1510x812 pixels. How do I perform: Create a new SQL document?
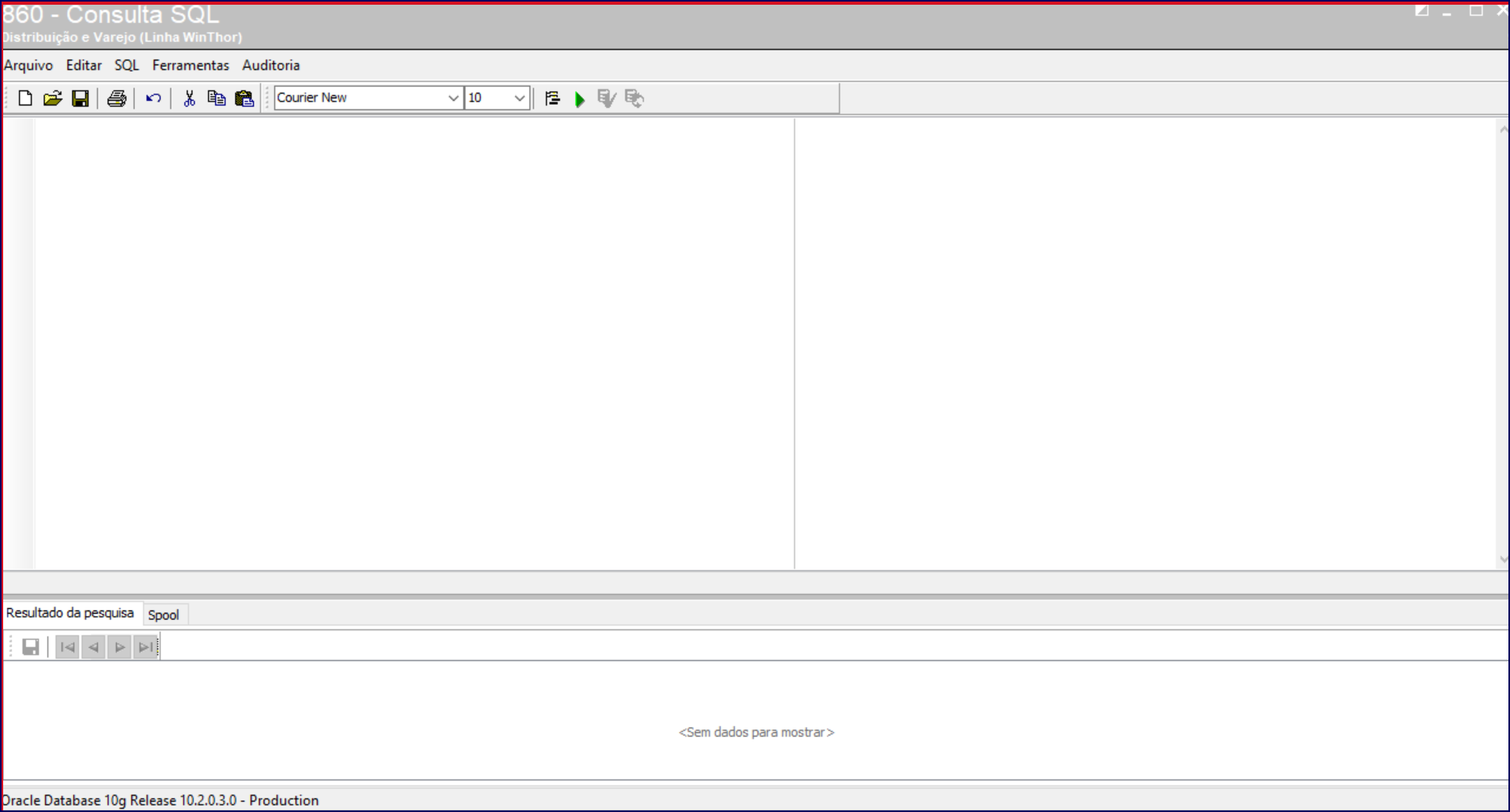[x=25, y=98]
